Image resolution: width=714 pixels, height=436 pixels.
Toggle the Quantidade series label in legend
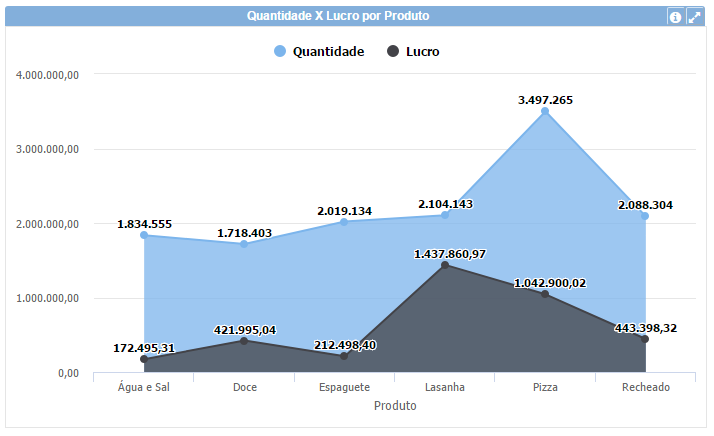tap(327, 51)
